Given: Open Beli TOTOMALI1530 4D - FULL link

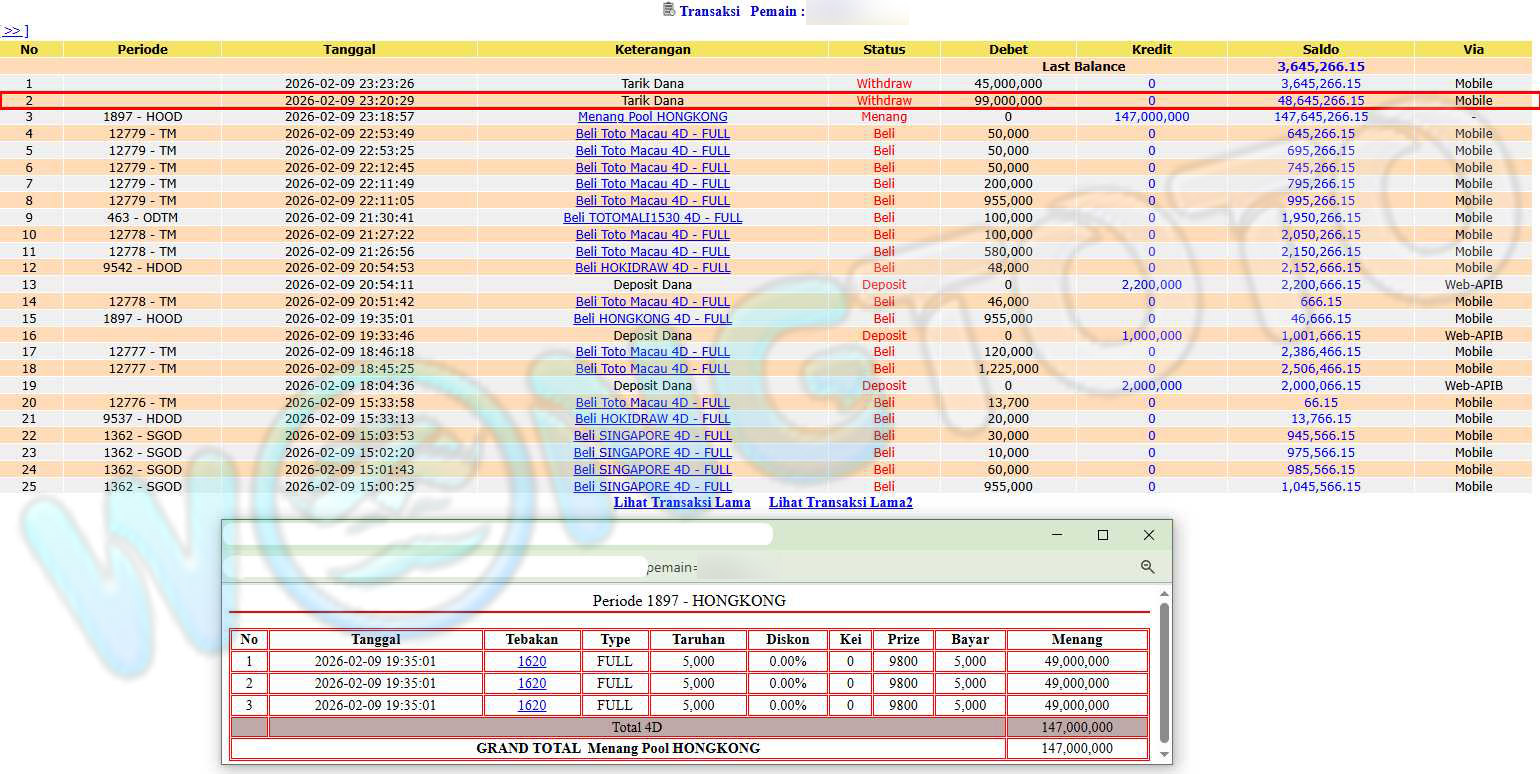Looking at the screenshot, I should click(x=652, y=218).
